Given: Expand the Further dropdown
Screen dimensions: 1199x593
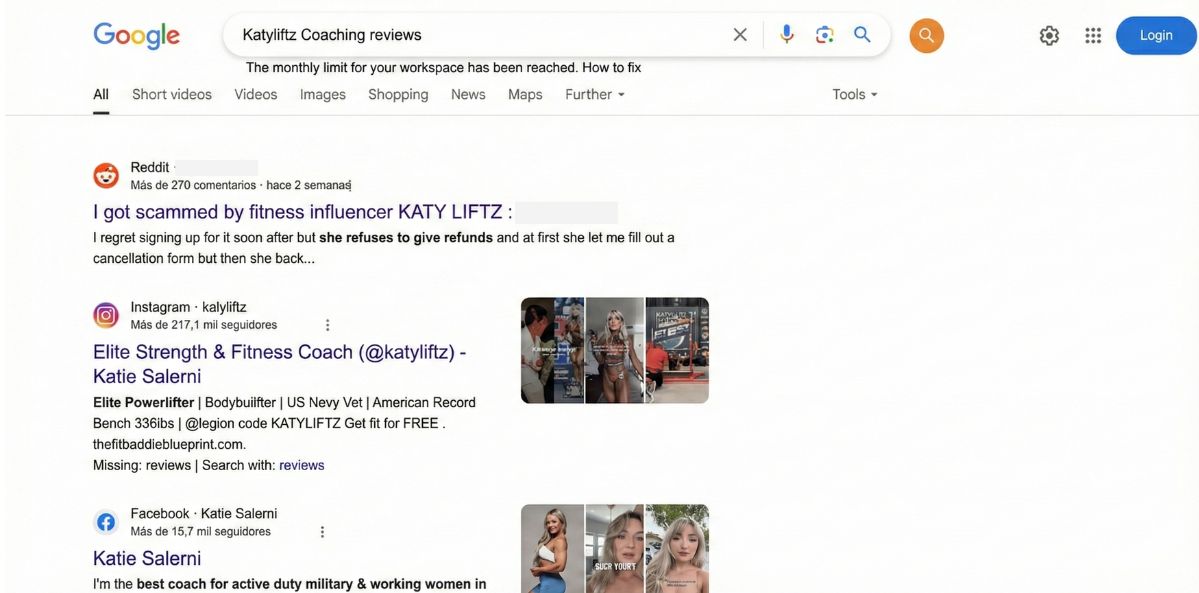Looking at the screenshot, I should (x=595, y=94).
